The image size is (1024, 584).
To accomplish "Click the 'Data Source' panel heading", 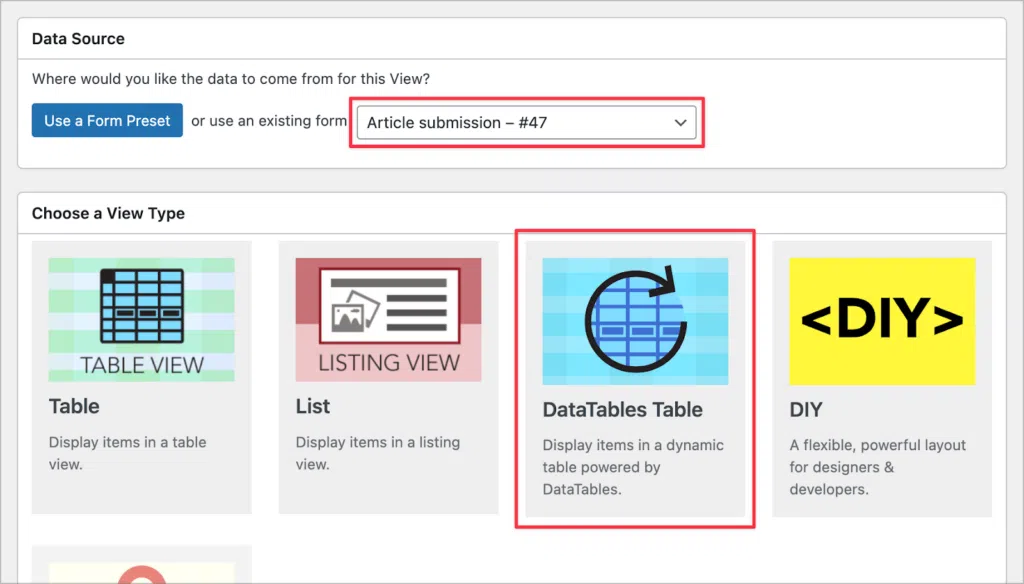I will point(78,39).
